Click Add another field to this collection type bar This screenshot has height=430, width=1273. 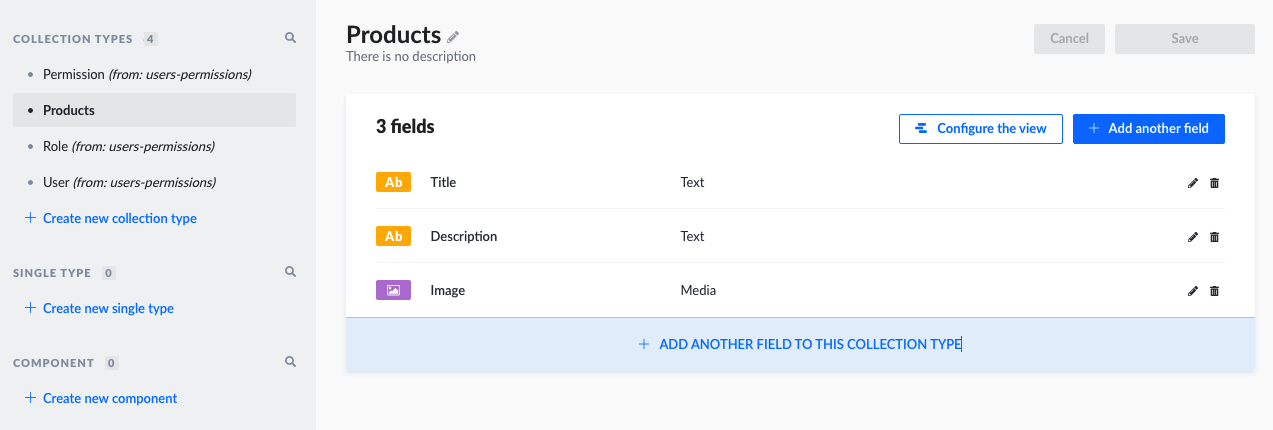point(800,344)
